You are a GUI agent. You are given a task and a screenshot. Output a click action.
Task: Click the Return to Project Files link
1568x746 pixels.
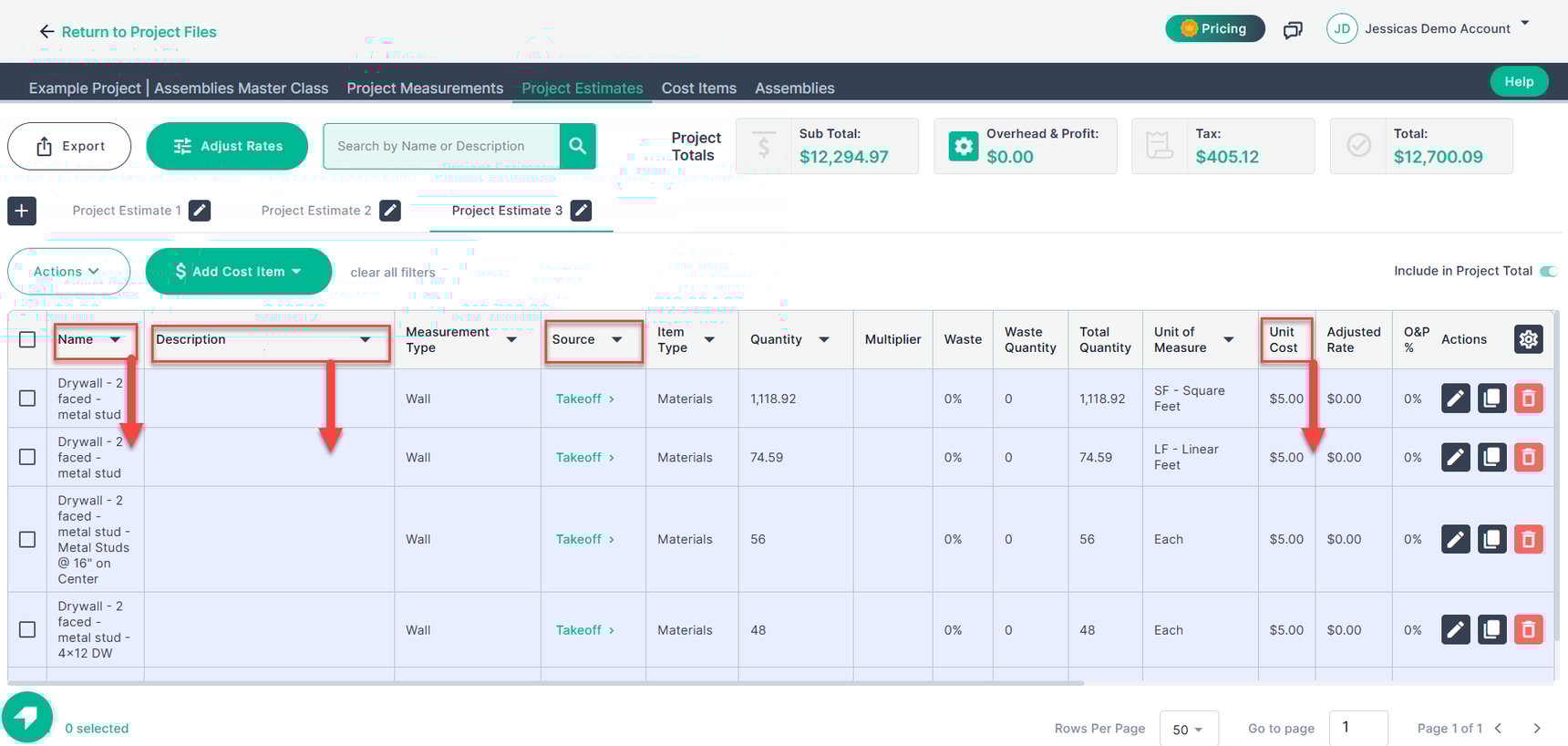coord(128,32)
